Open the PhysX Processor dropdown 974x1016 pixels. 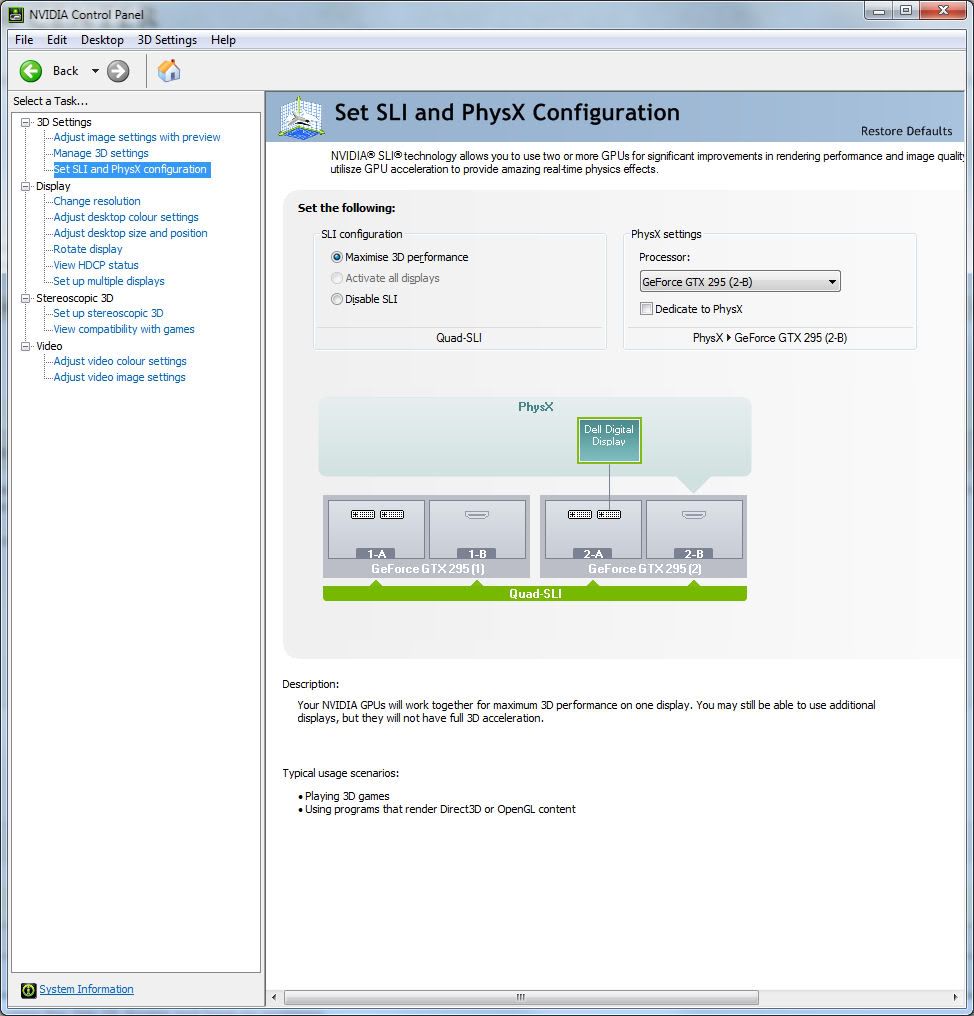coord(739,282)
